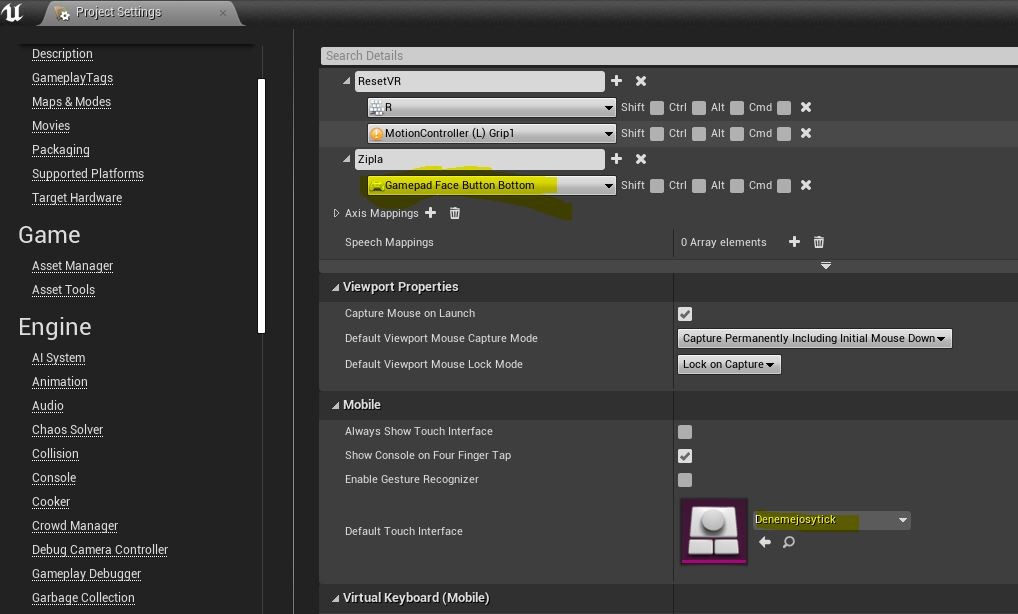Add a key mapping to Zipla action
The image size is (1018, 614).
click(616, 158)
